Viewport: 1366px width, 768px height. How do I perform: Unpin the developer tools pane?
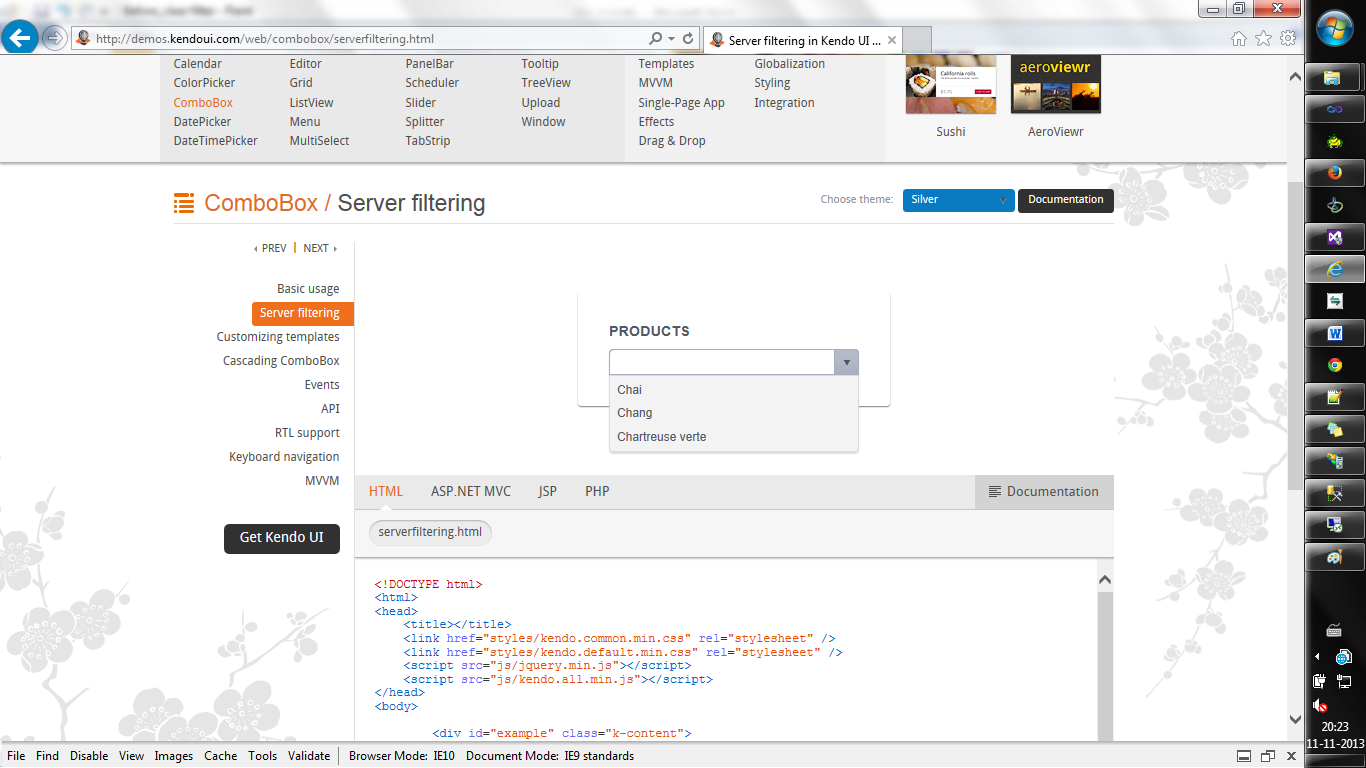[x=1268, y=756]
